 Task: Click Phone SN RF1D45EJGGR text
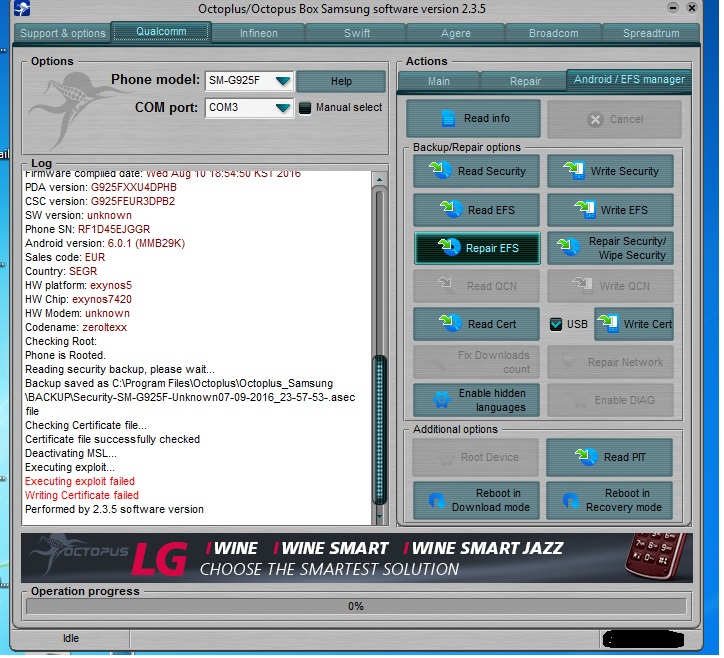[x=87, y=229]
